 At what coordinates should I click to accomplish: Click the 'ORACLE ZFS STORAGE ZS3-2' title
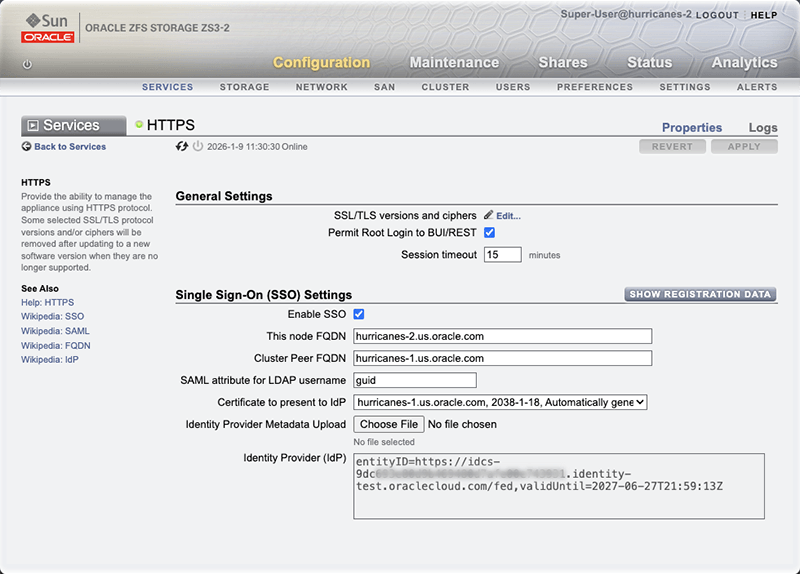coord(157,28)
